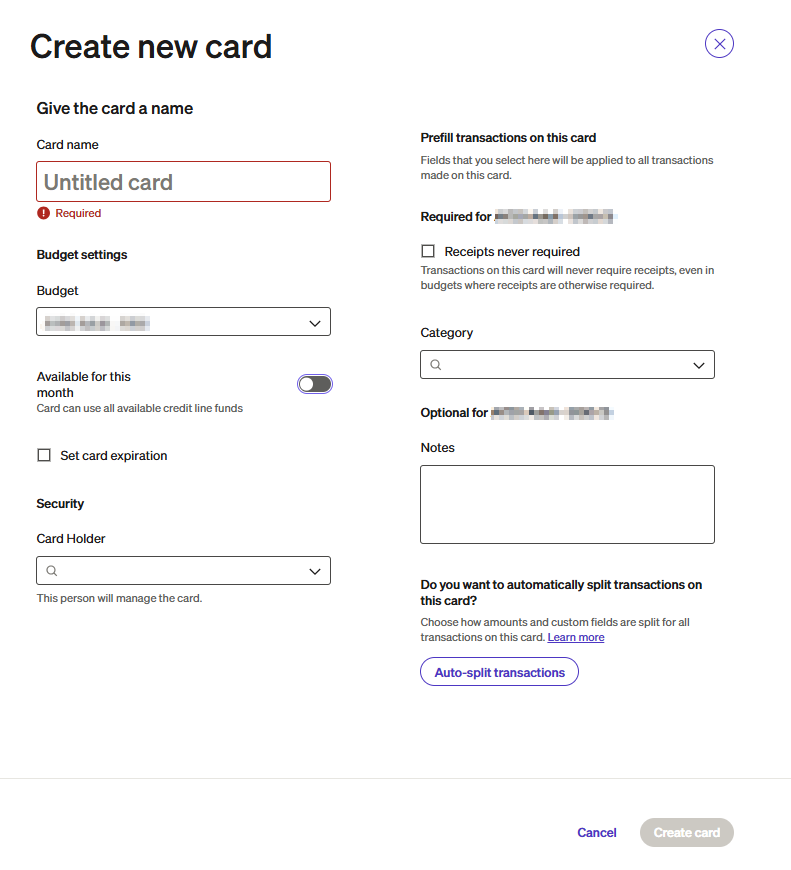
Task: Click the Set card expiration label
Action: 114,455
